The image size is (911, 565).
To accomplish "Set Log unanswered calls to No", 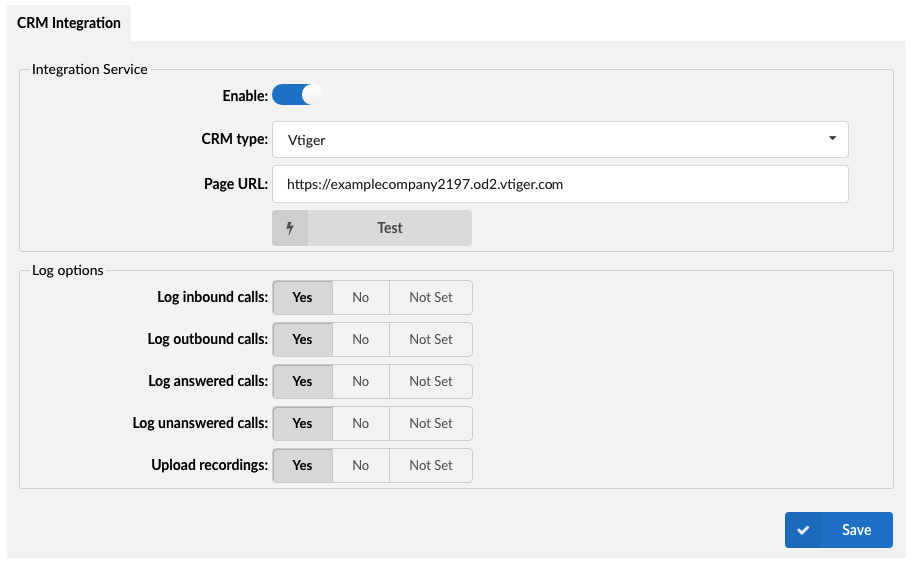I will click(361, 423).
